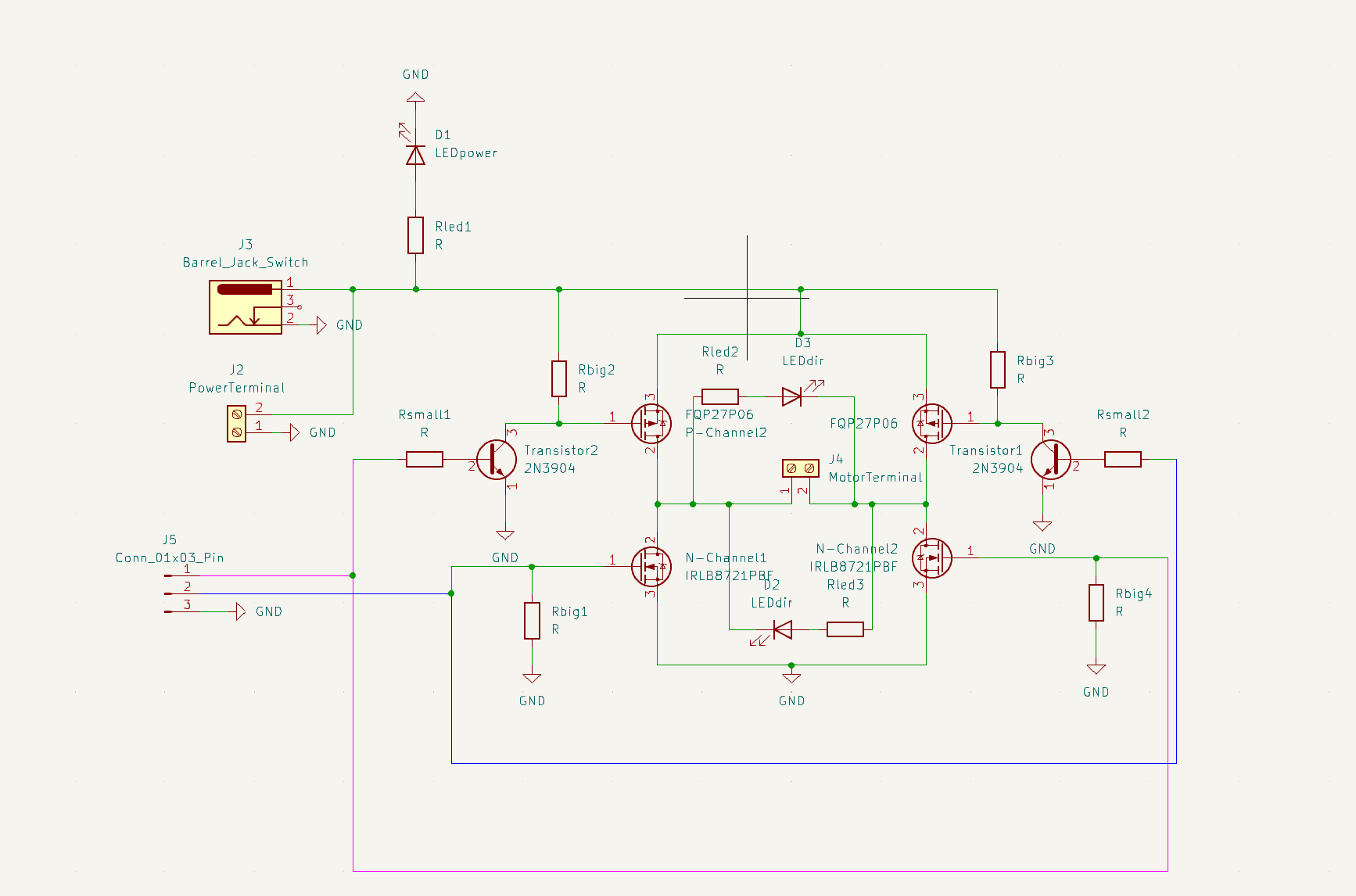Click the D3 LEDdir diode symbol
The width and height of the screenshot is (1356, 896).
[791, 396]
